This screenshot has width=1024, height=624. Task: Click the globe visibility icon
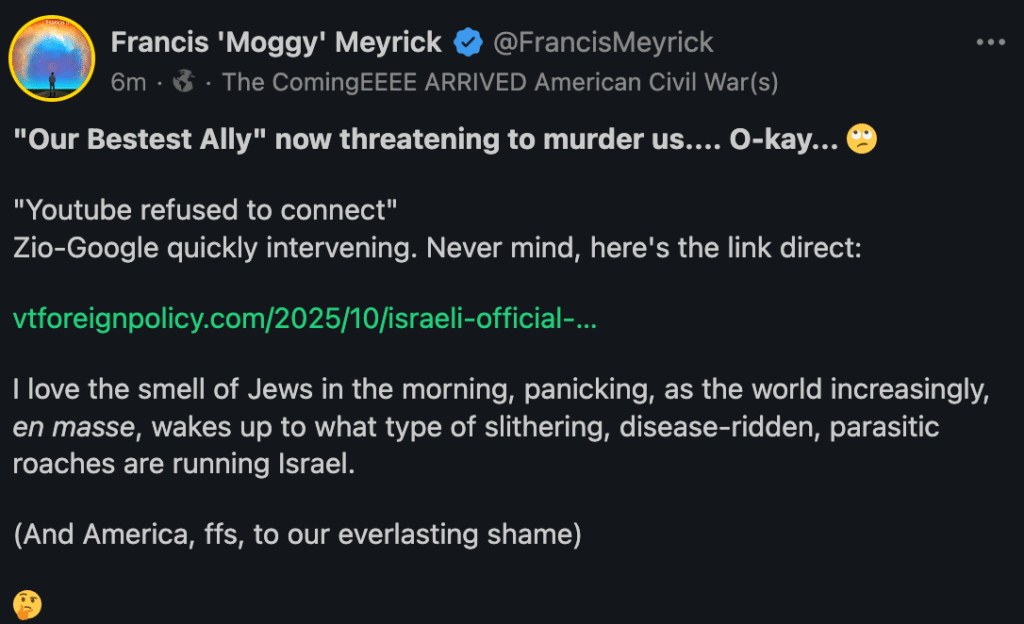(183, 82)
